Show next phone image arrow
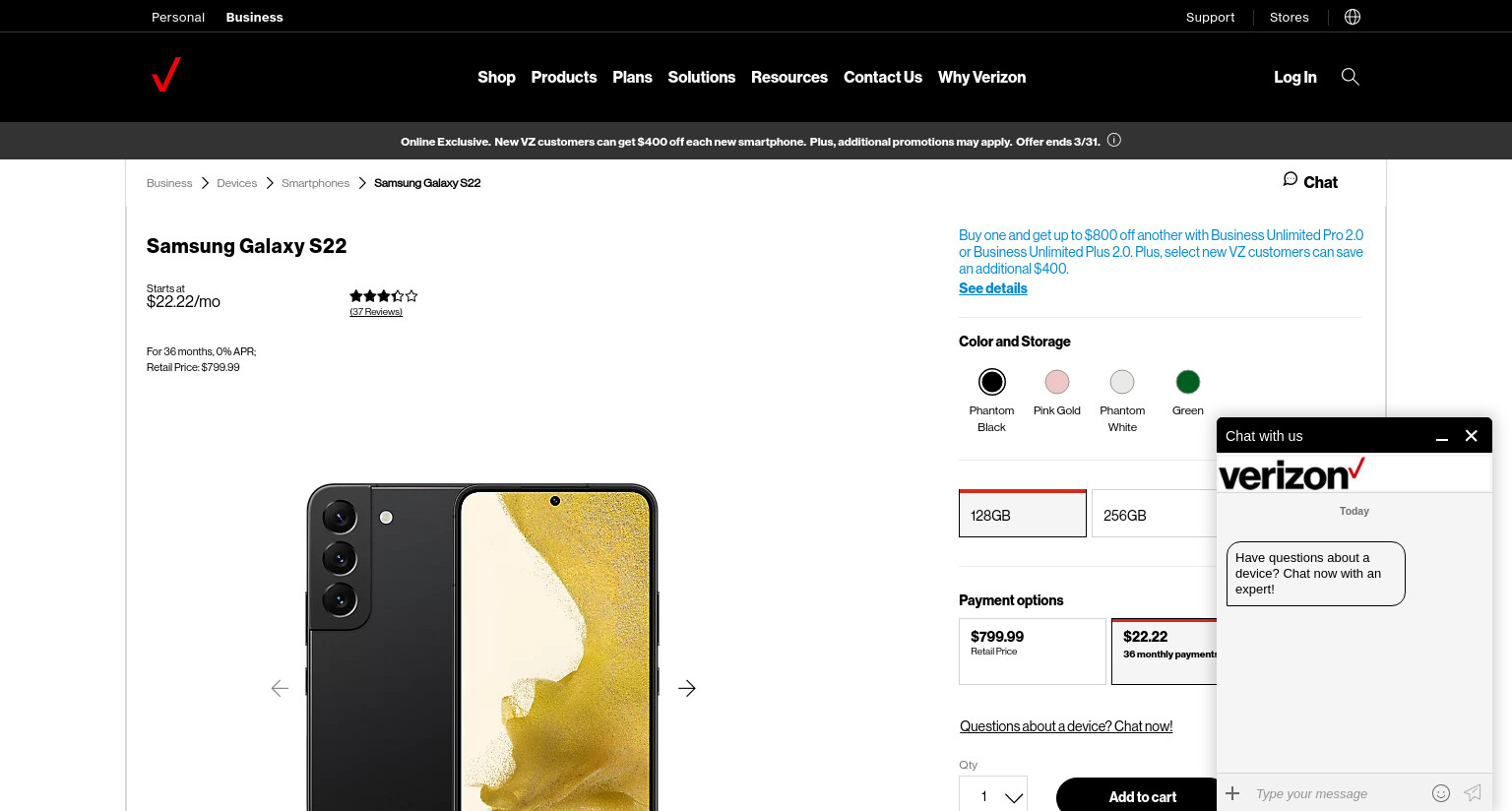The width and height of the screenshot is (1512, 811). pos(687,688)
